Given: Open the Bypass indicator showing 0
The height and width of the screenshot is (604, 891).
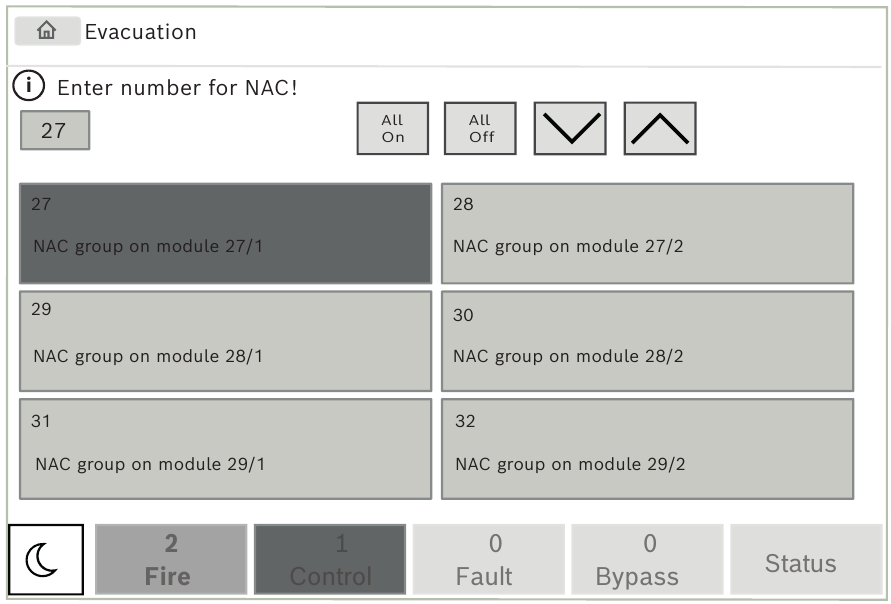Looking at the screenshot, I should pyautogui.click(x=647, y=559).
